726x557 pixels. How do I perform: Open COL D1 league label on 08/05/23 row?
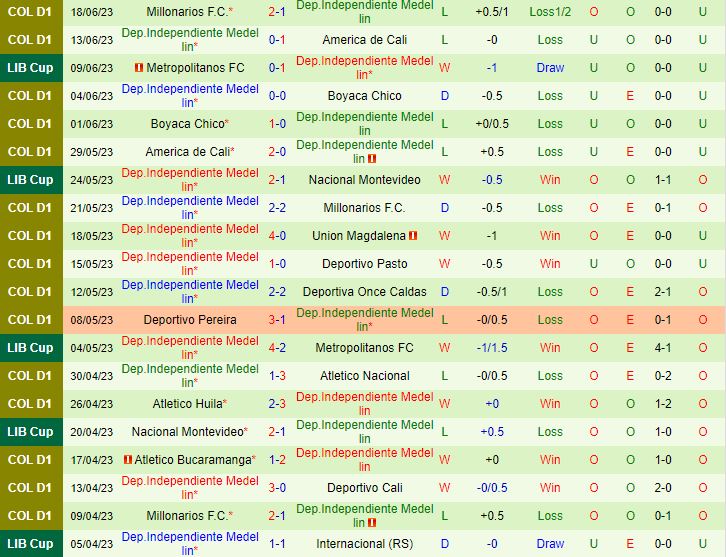coord(30,319)
